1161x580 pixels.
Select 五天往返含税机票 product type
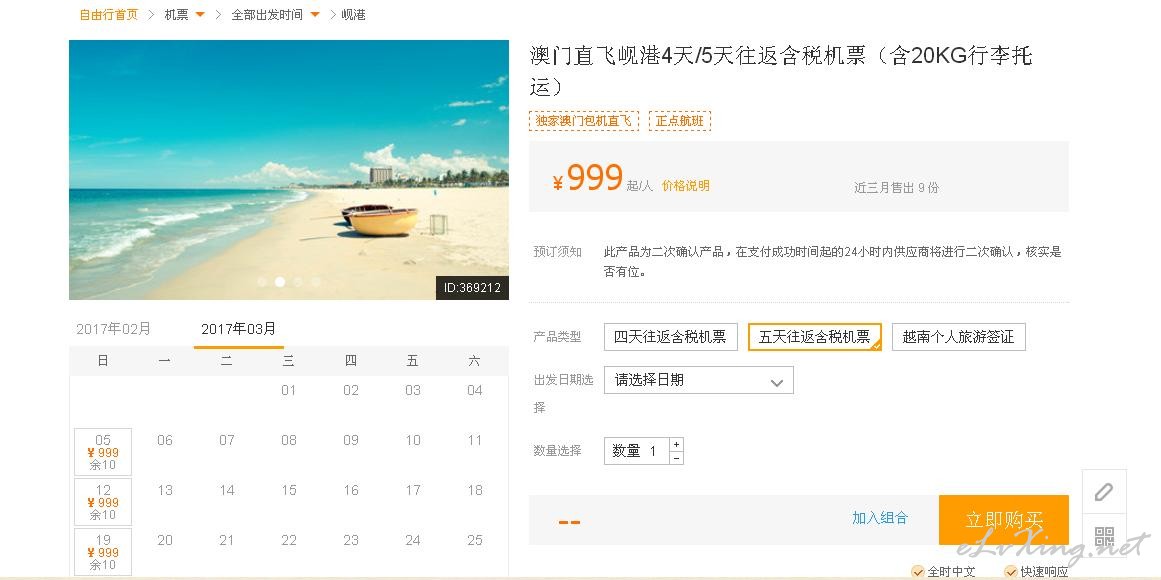(x=814, y=337)
